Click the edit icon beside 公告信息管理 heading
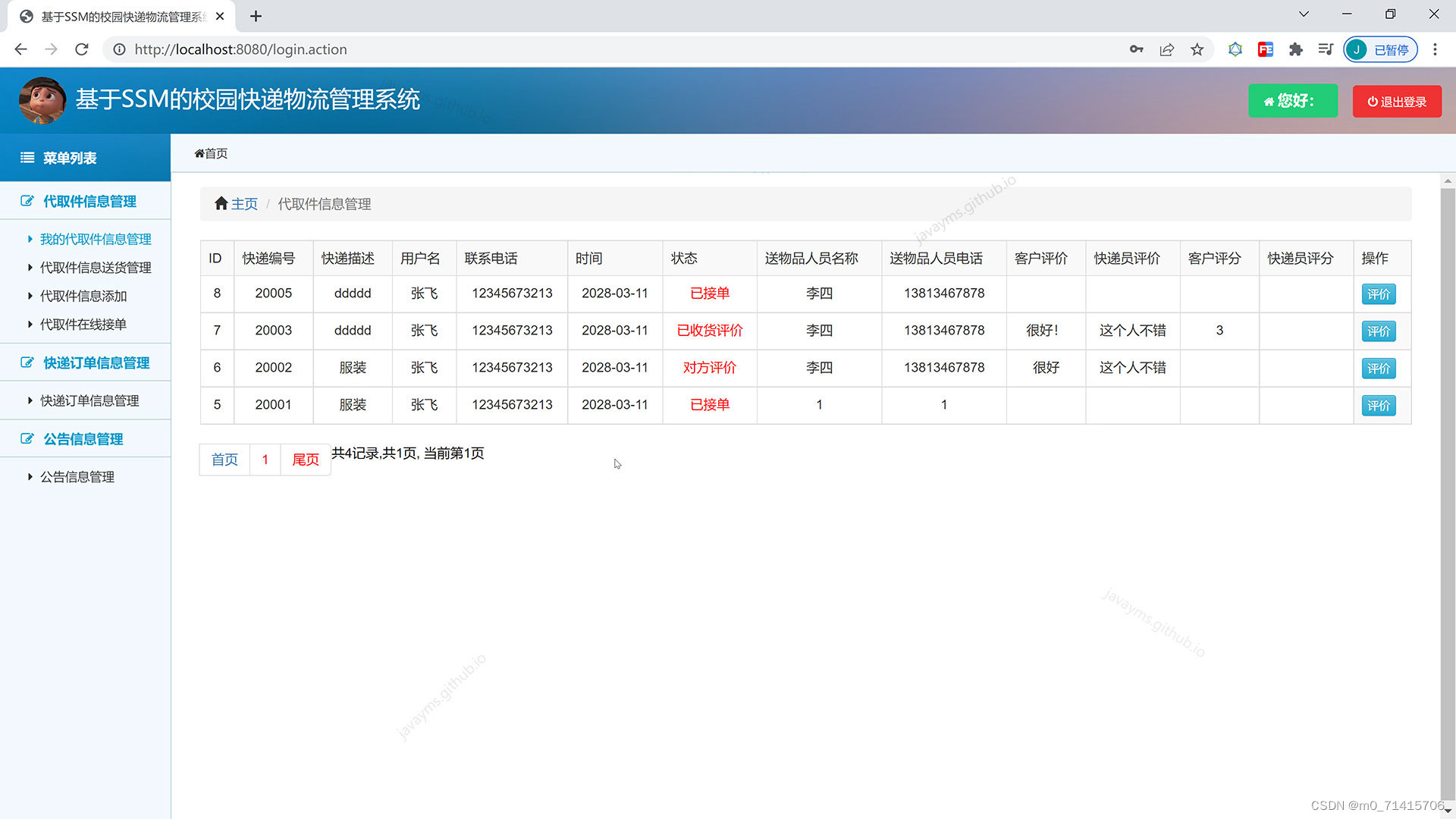Image resolution: width=1456 pixels, height=819 pixels. pos(27,438)
